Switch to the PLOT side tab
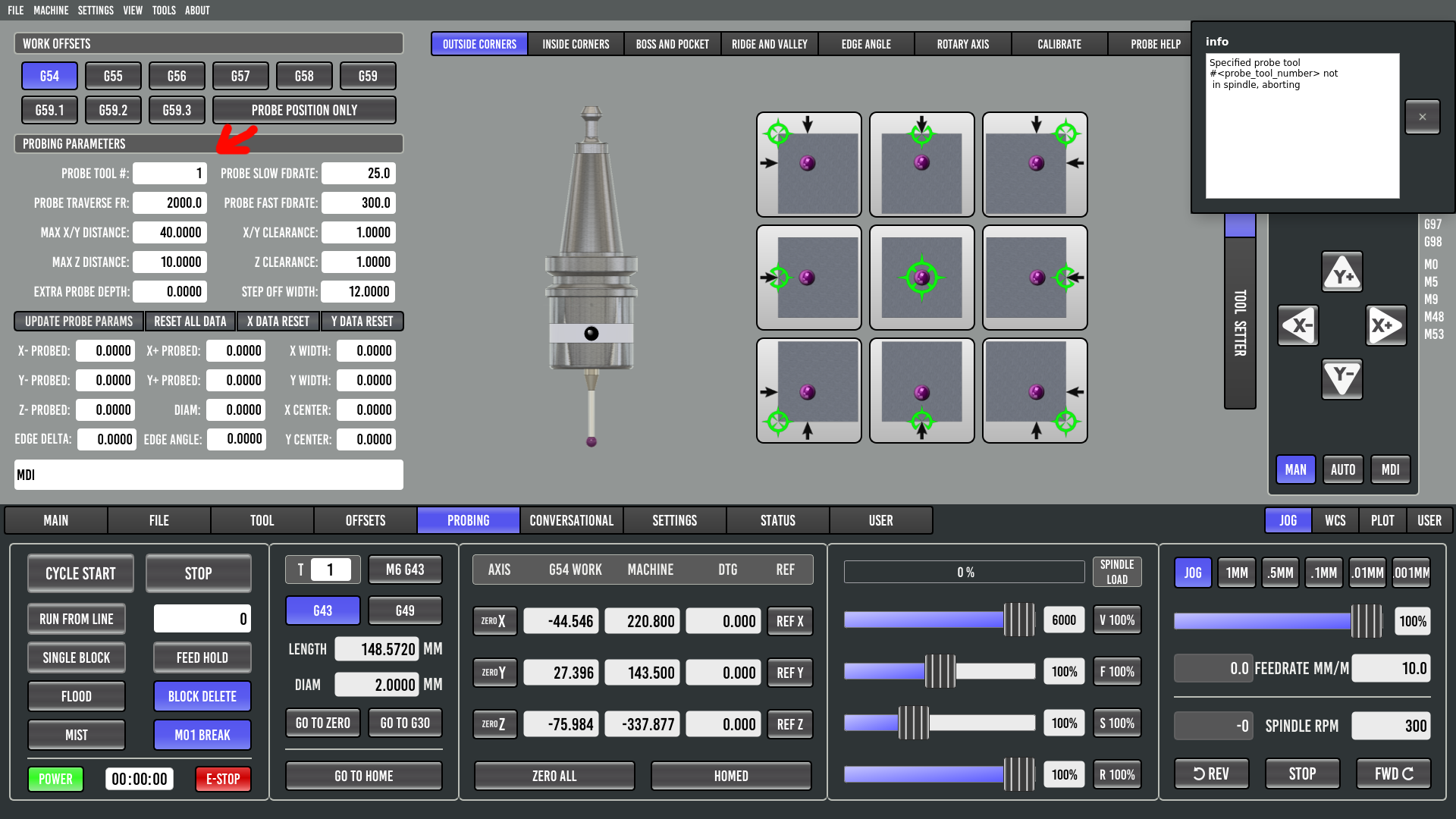This screenshot has width=1456, height=819. coord(1382,520)
